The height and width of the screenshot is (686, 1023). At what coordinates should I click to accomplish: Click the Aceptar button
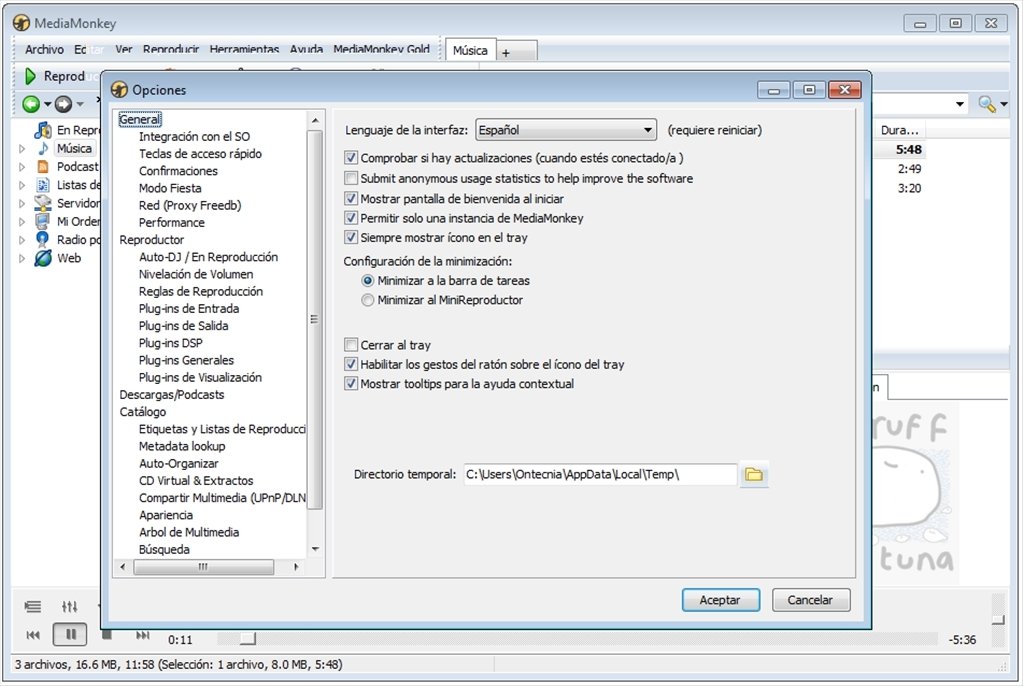(720, 600)
